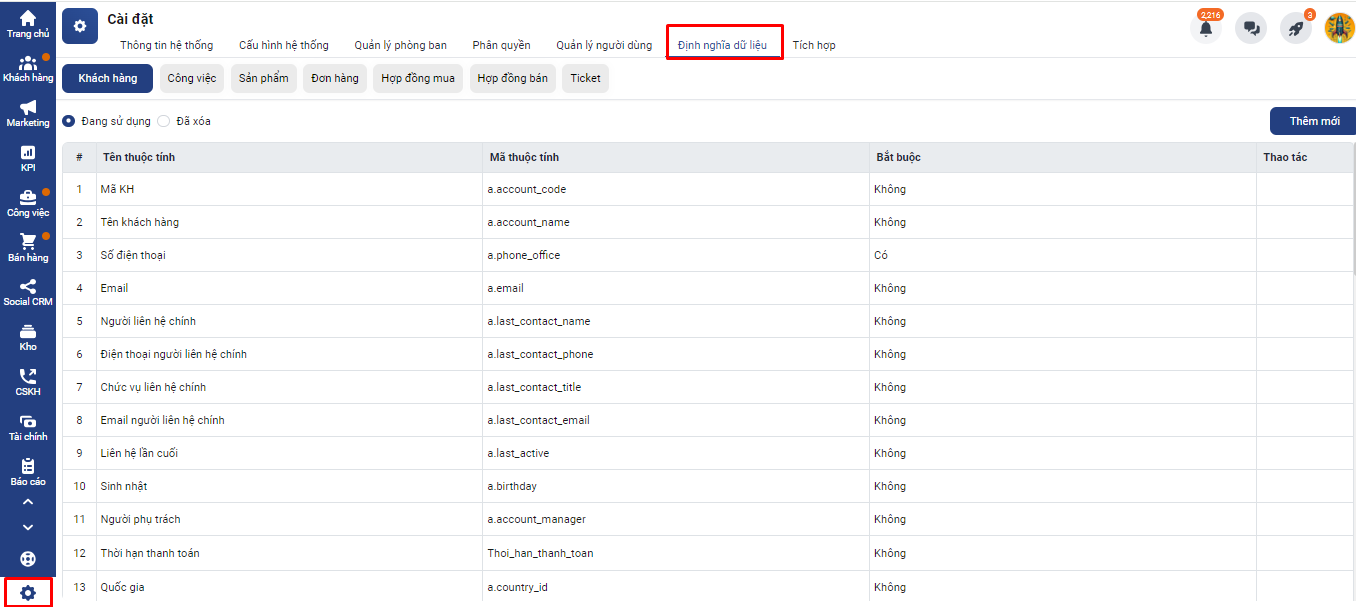
Task: Select the Đã xóa radio button
Action: click(x=164, y=121)
